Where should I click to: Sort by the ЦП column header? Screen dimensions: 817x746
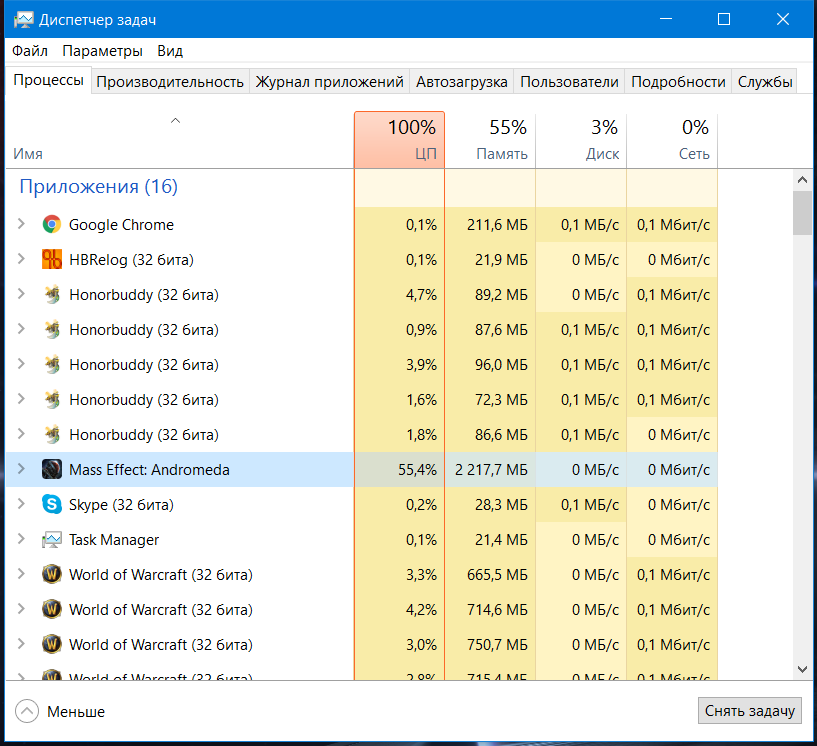[399, 140]
